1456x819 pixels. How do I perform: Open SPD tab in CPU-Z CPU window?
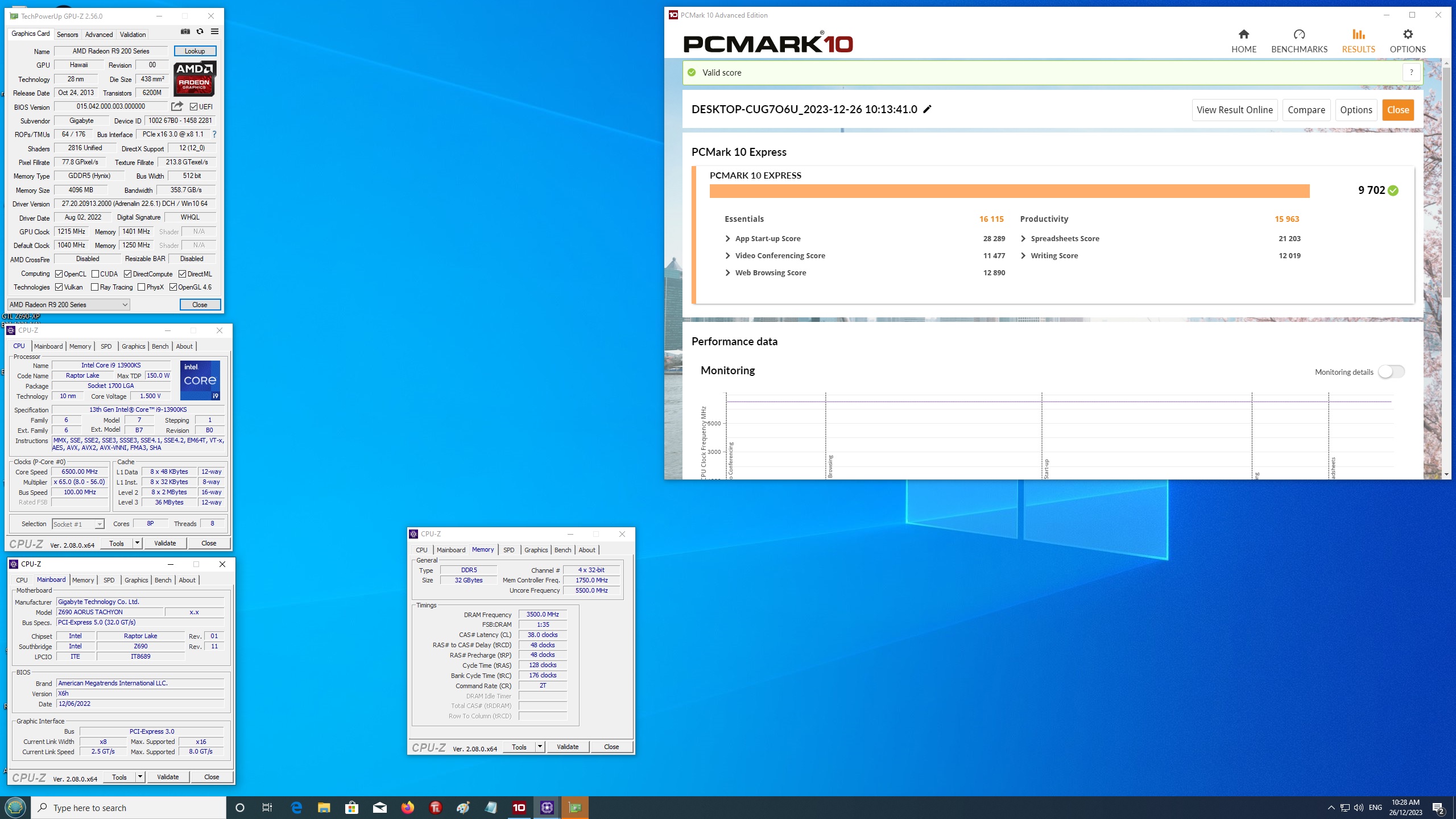point(106,346)
